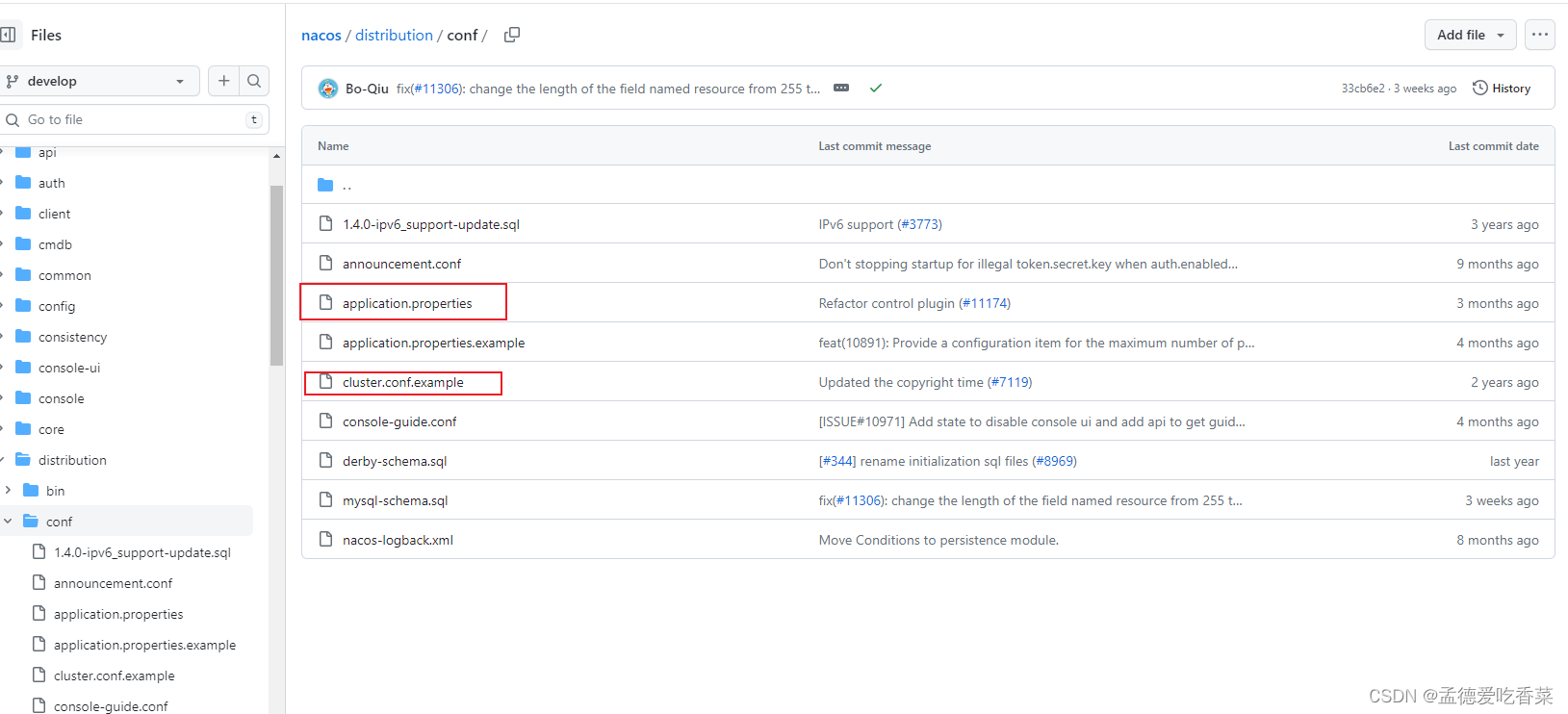
Task: Expand commit message ellipsis button
Action: (x=841, y=88)
